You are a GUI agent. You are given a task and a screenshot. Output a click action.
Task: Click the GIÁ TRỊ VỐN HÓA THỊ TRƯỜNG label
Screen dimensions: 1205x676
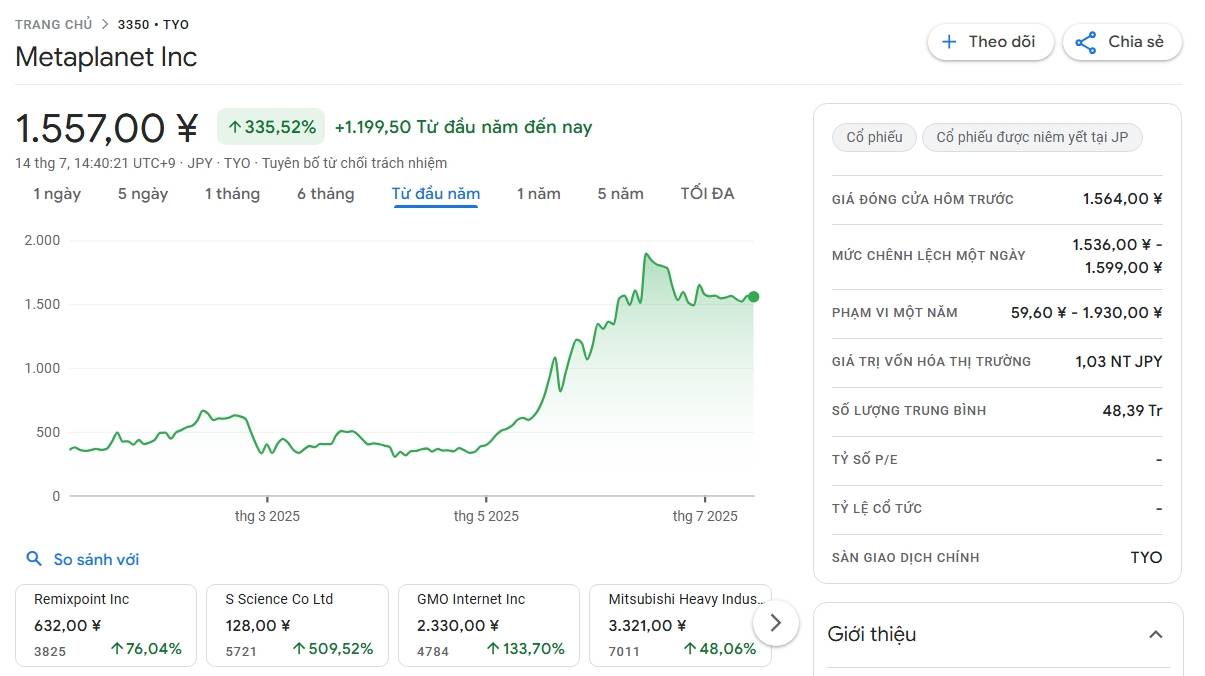pos(931,361)
